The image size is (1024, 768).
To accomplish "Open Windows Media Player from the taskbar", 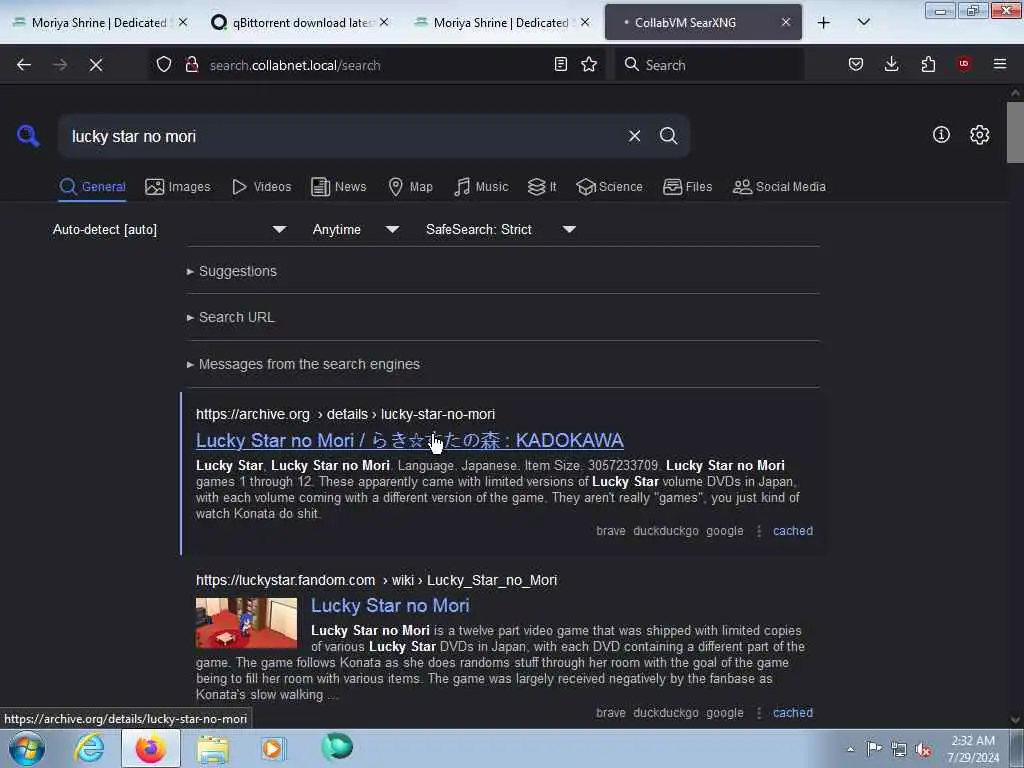I will 273,748.
